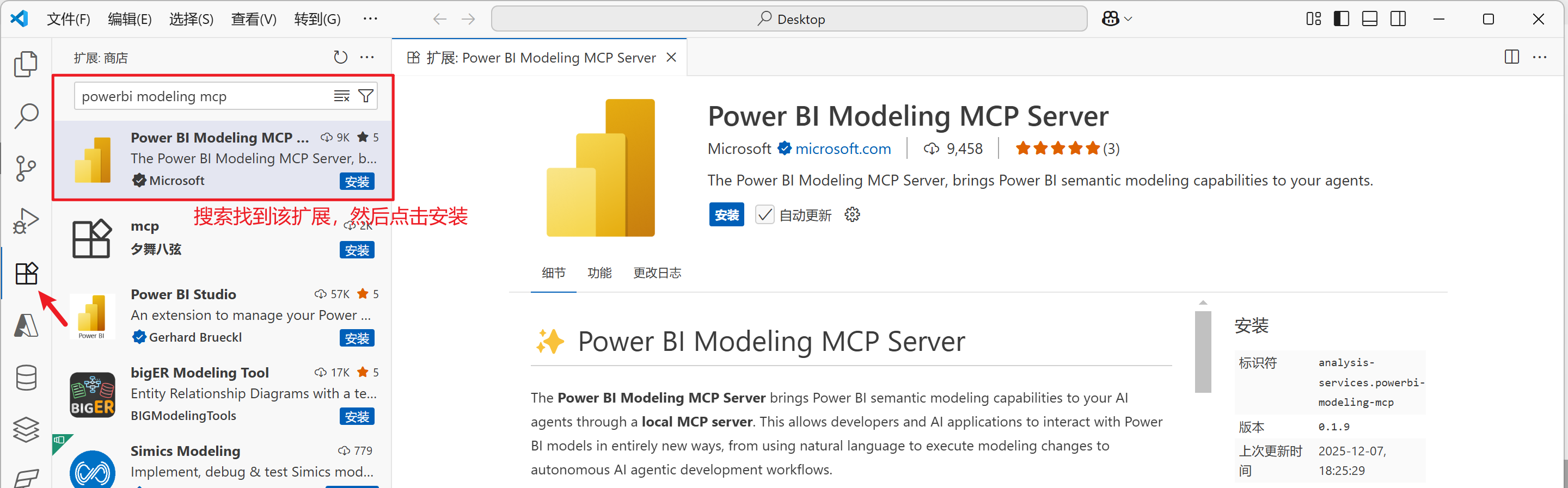Open the extension settings gear icon

[852, 215]
